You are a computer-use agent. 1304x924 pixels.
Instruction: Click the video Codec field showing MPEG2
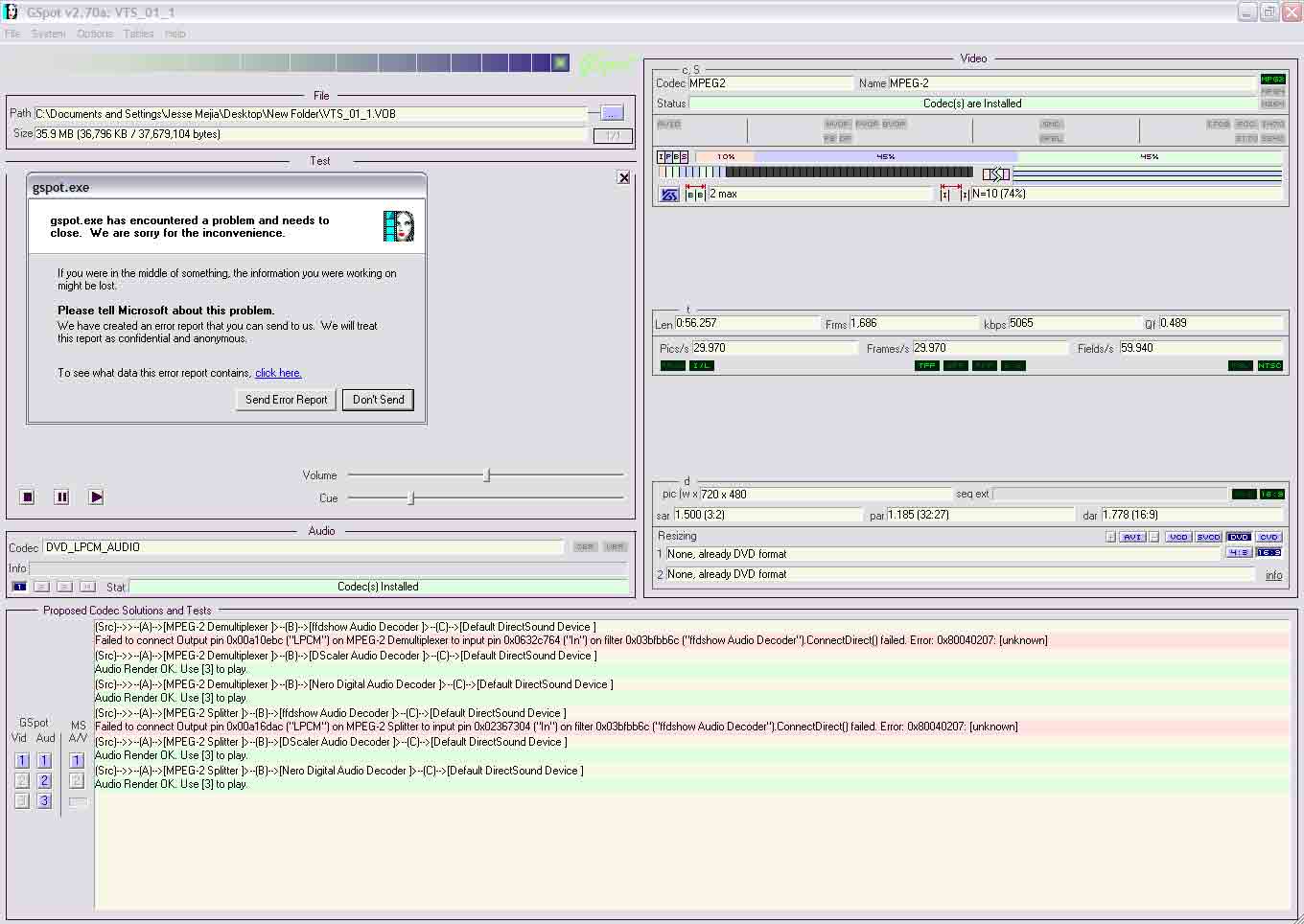pyautogui.click(x=770, y=83)
